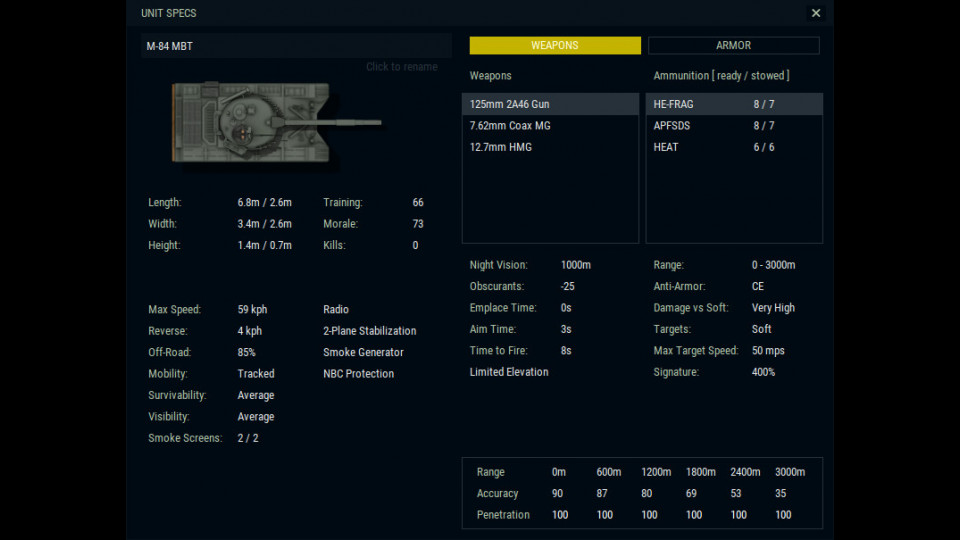Click the Off-Road value 85%

(x=246, y=352)
